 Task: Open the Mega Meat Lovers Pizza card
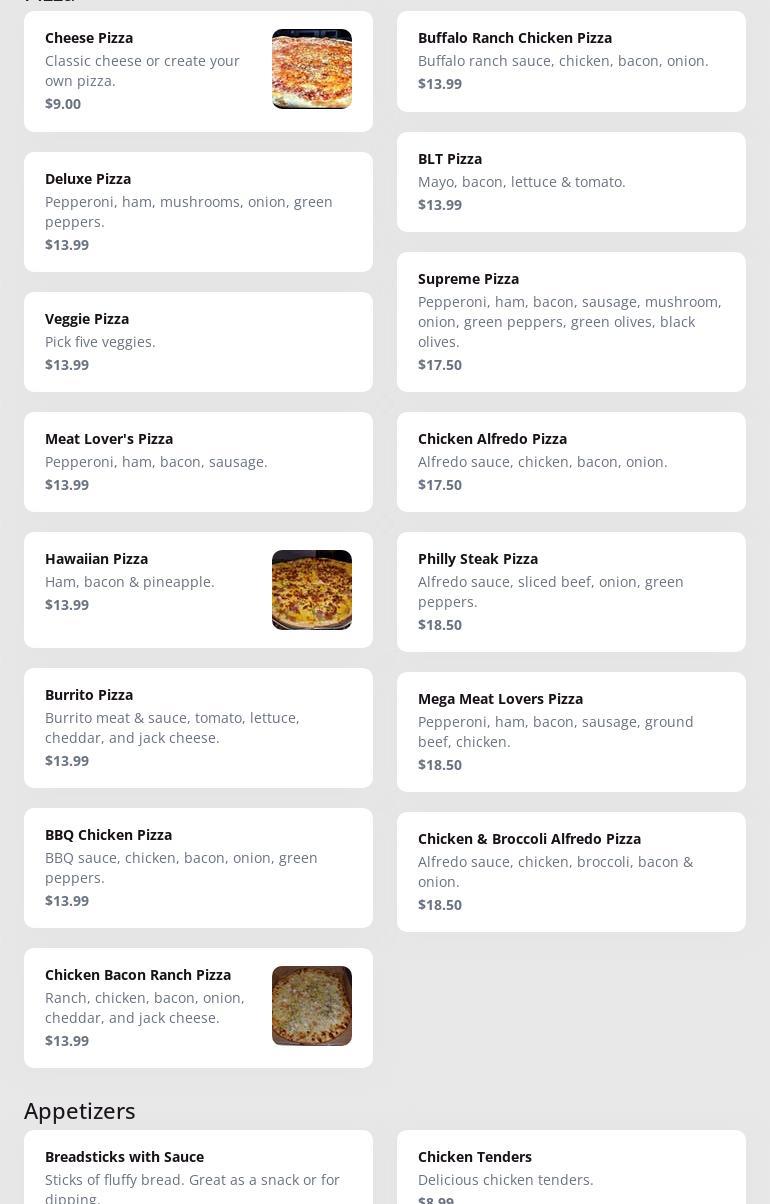[x=571, y=732]
